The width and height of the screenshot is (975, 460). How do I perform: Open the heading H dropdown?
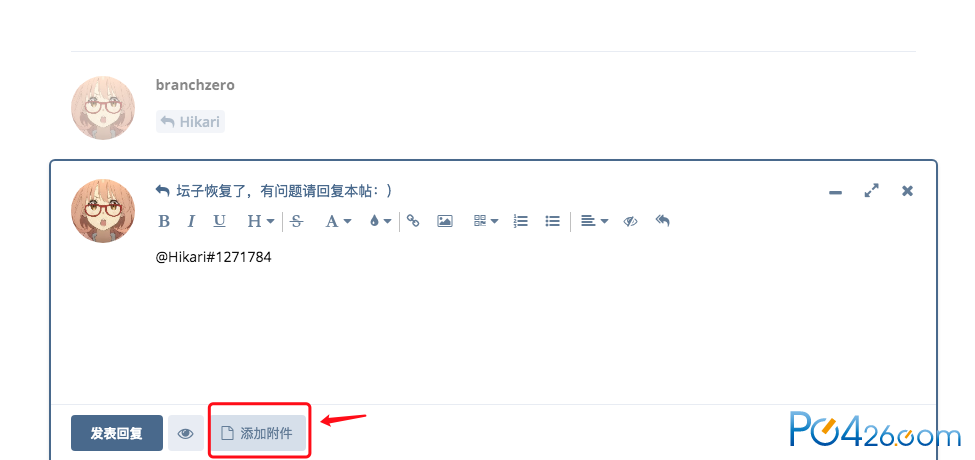[x=261, y=221]
